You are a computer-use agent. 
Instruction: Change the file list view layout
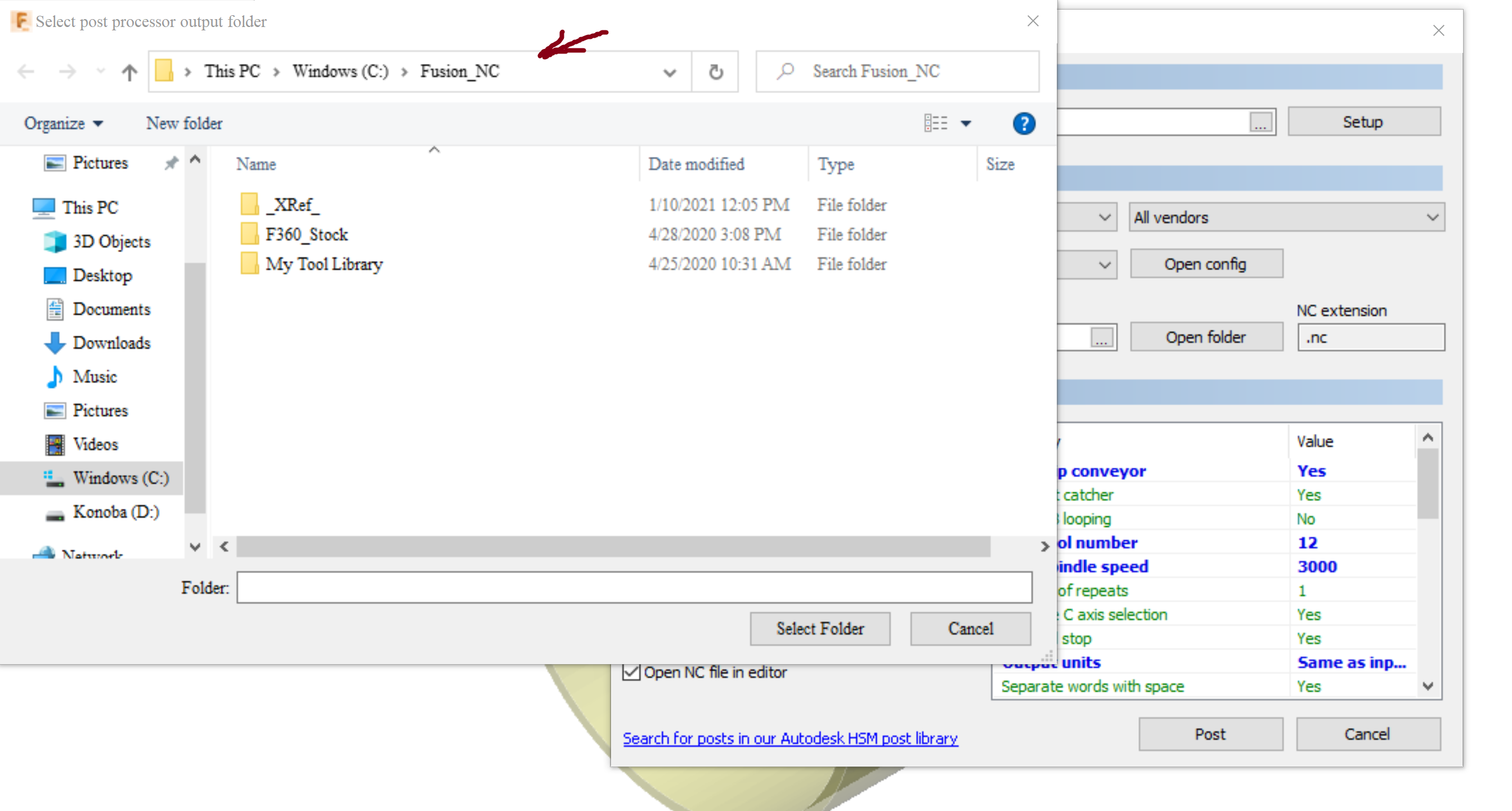[x=937, y=123]
